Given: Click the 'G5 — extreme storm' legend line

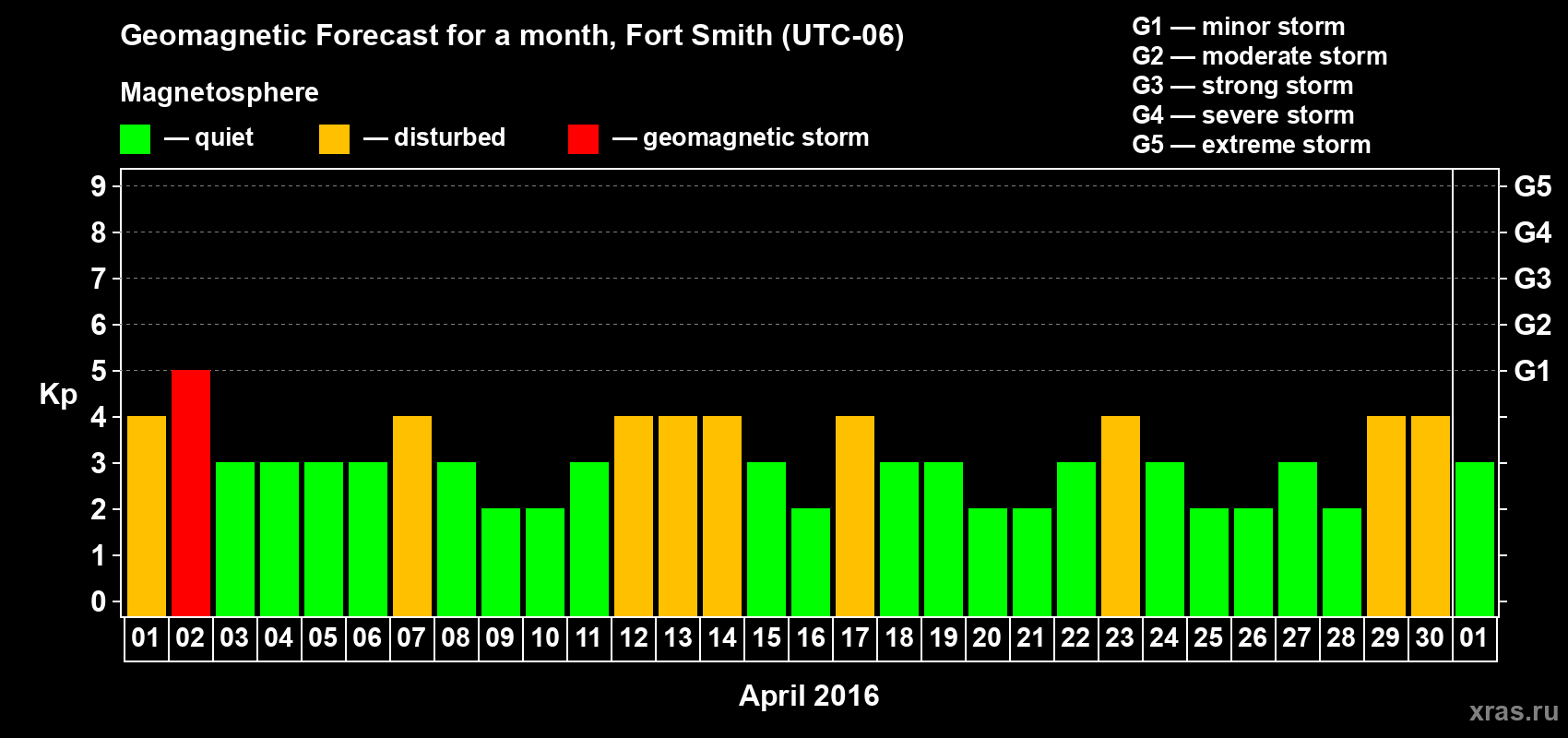Looking at the screenshot, I should (1252, 145).
